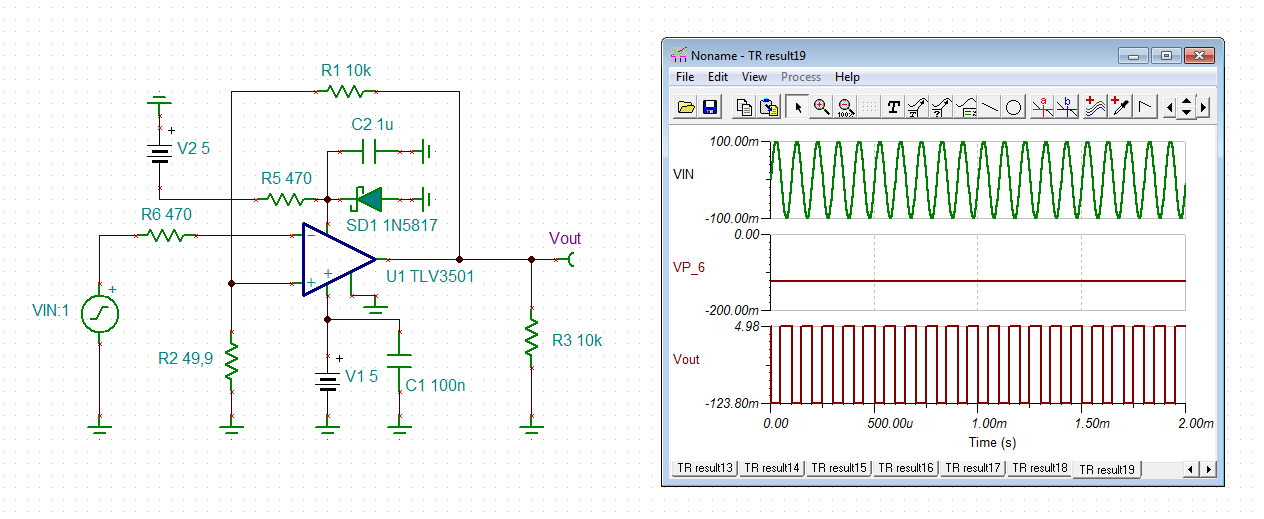This screenshot has height=519, width=1264.
Task: Click the toolbar up arrow
Action: [1186, 101]
